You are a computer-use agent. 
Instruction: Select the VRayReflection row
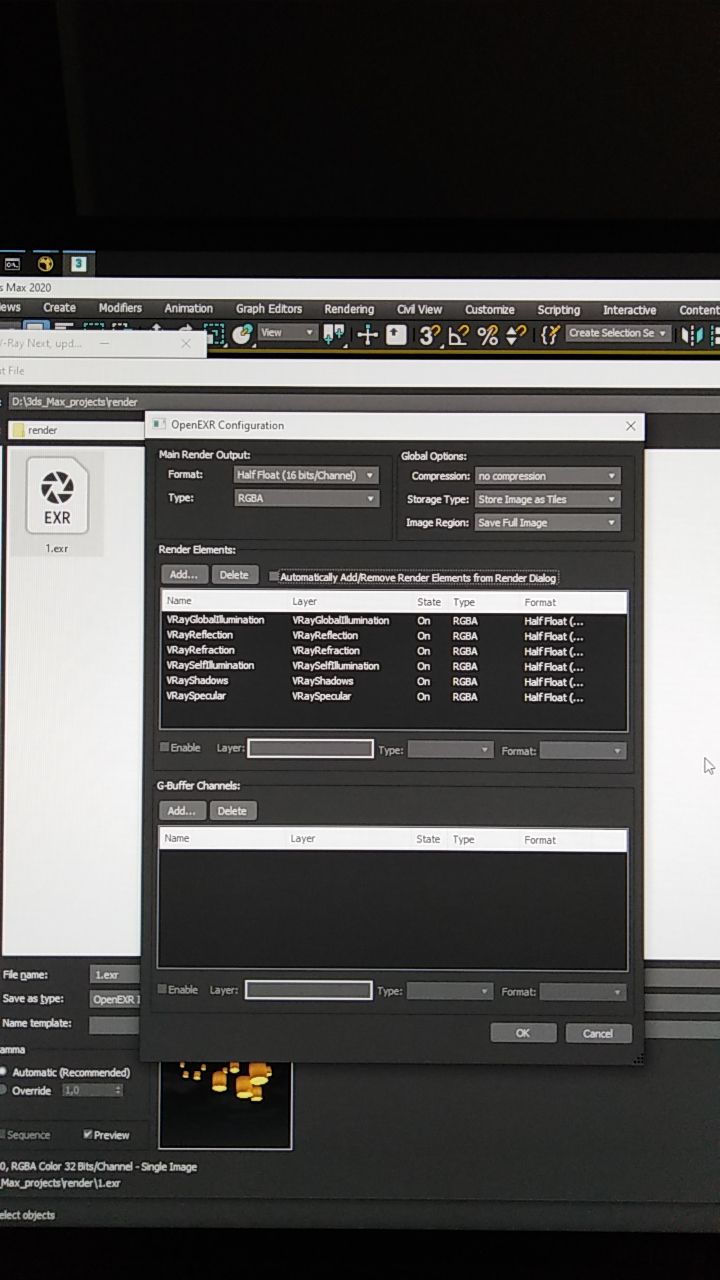394,635
